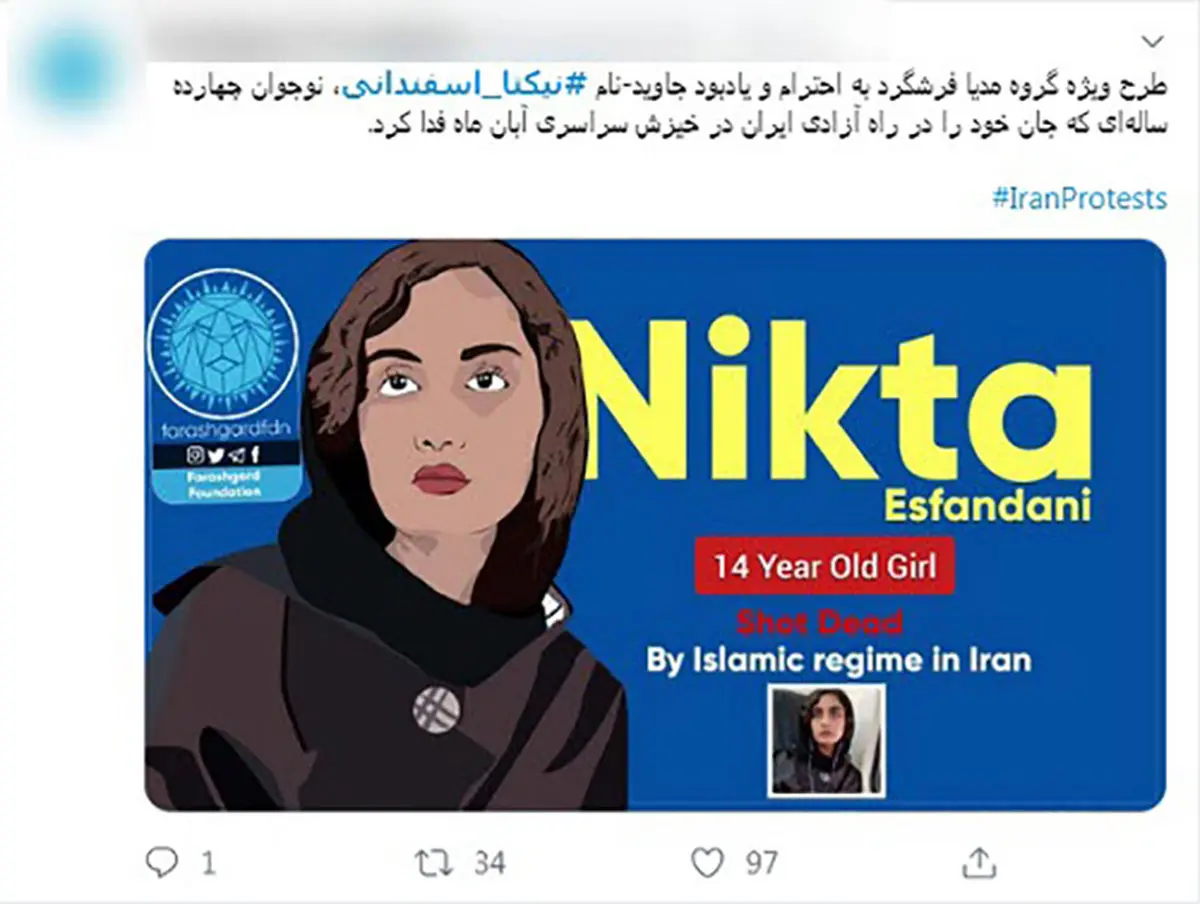
Task: View the 34 retweets count
Action: [x=488, y=863]
